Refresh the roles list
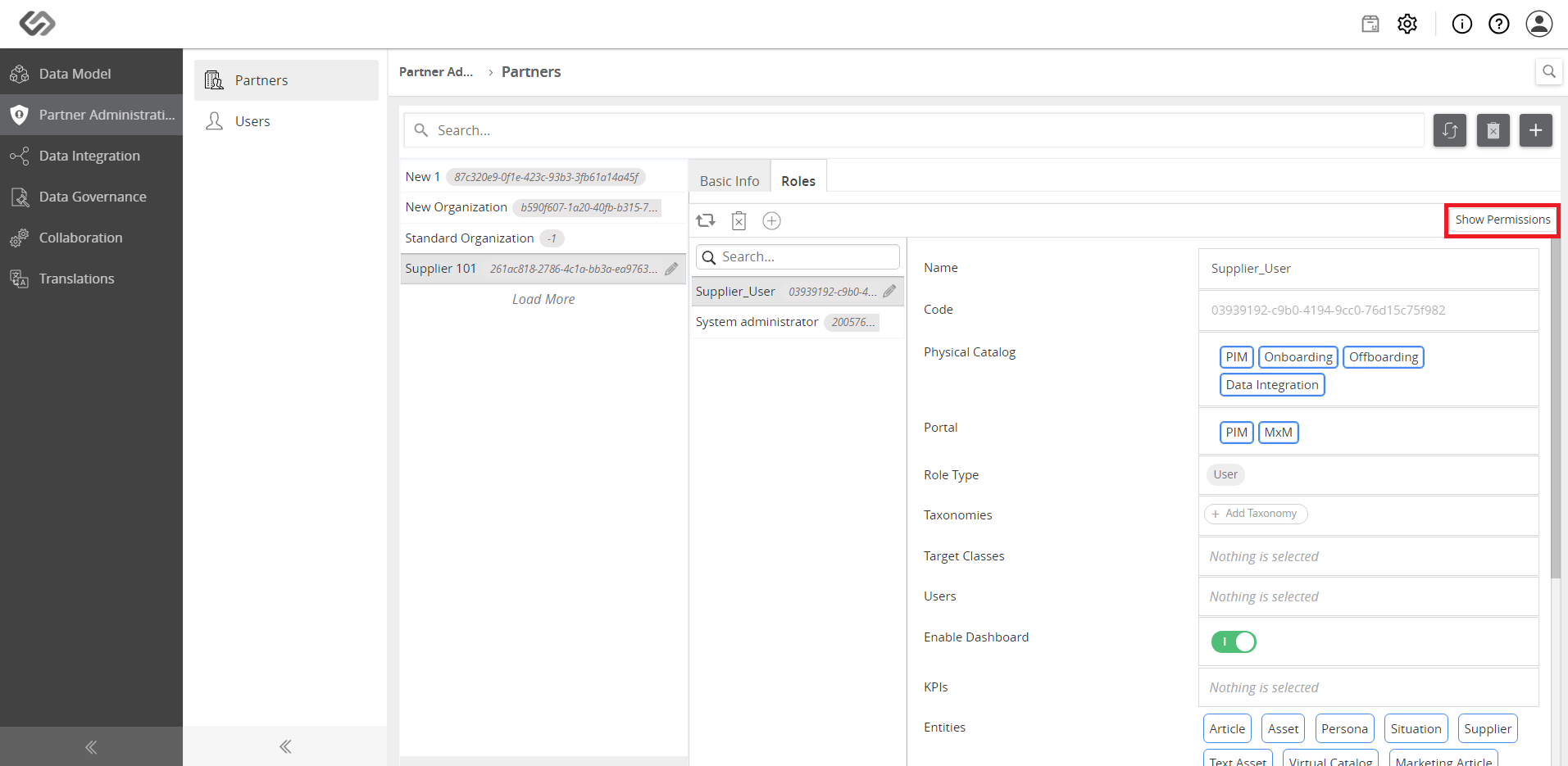Screen dimensions: 1568x766 click(x=706, y=220)
